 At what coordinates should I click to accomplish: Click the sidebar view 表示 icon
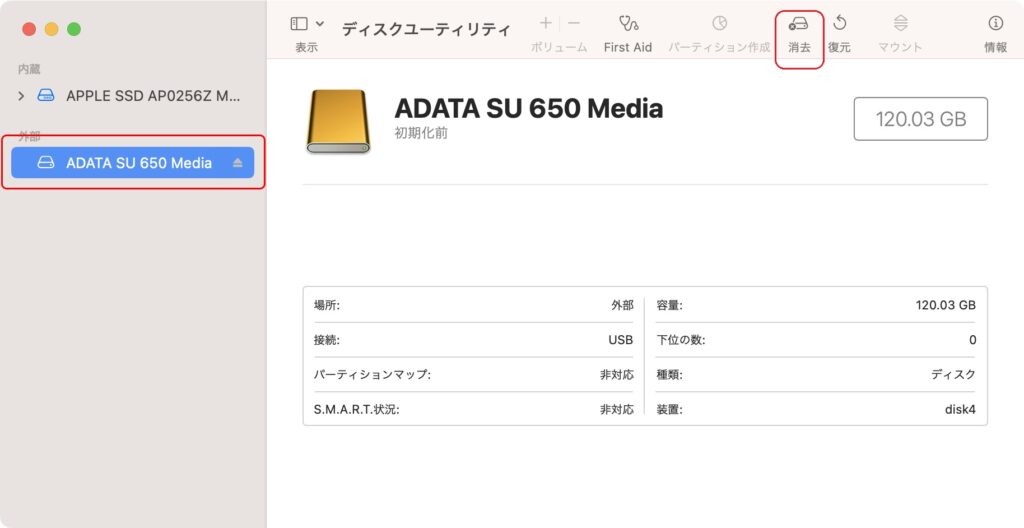[x=299, y=24]
